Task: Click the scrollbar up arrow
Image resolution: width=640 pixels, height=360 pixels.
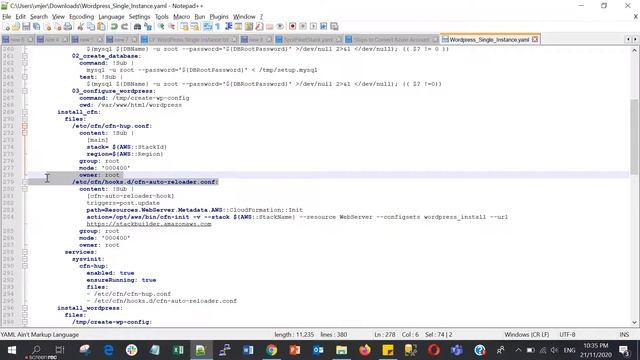Action: pos(634,51)
